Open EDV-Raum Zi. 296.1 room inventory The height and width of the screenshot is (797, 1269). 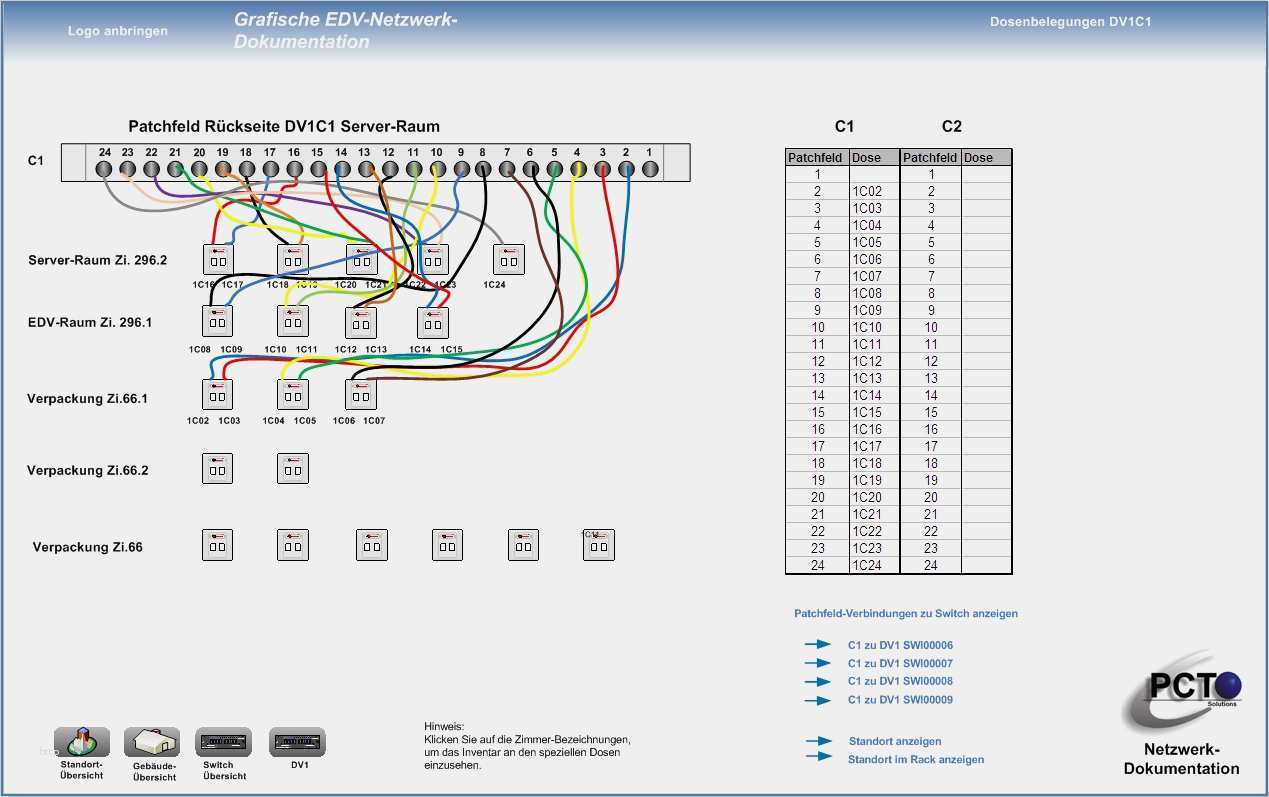point(91,322)
